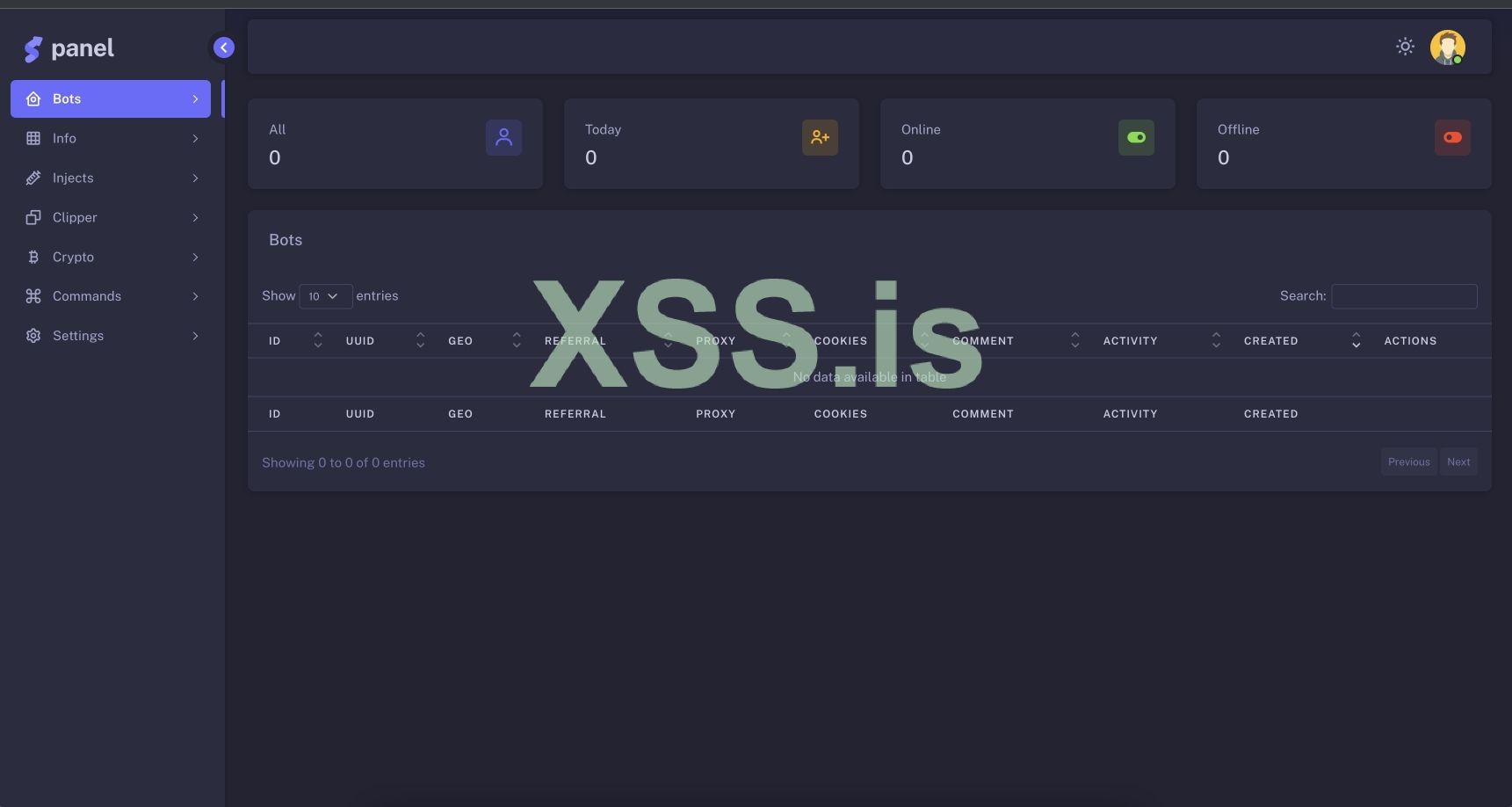Expand the Injects menu chevron
Image resolution: width=1512 pixels, height=807 pixels.
point(195,178)
